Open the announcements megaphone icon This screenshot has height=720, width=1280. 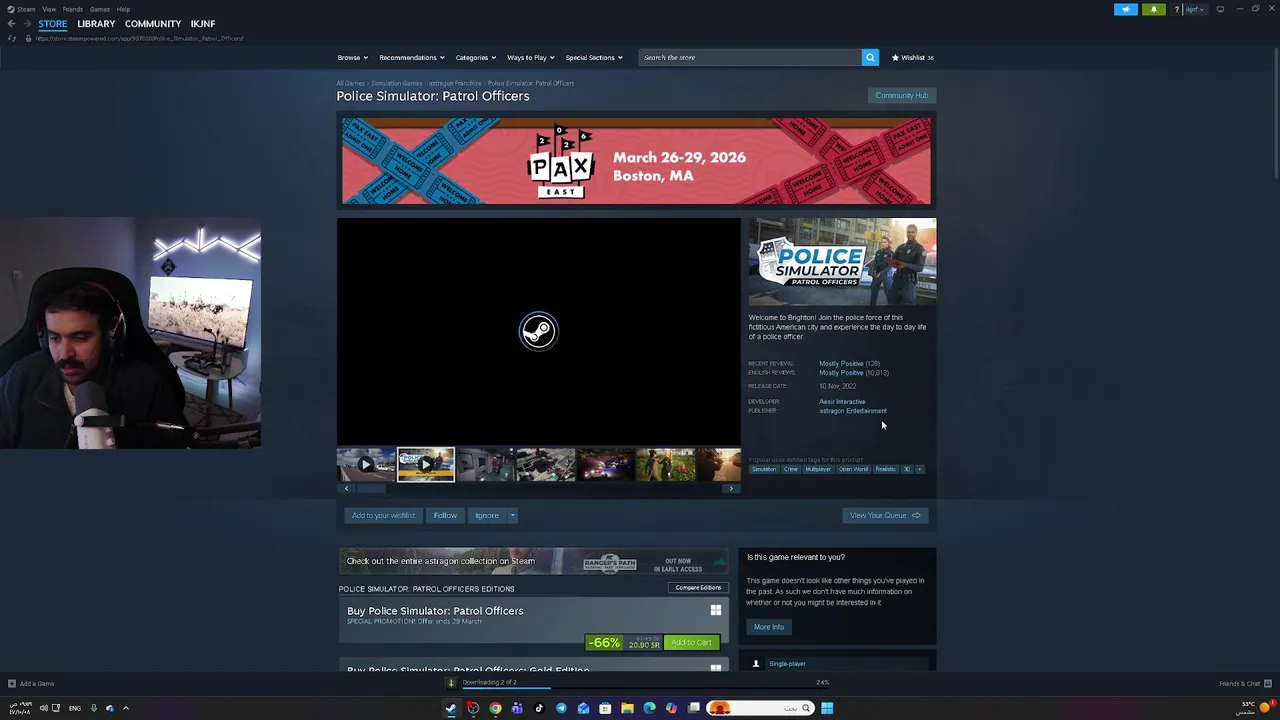tap(1126, 9)
